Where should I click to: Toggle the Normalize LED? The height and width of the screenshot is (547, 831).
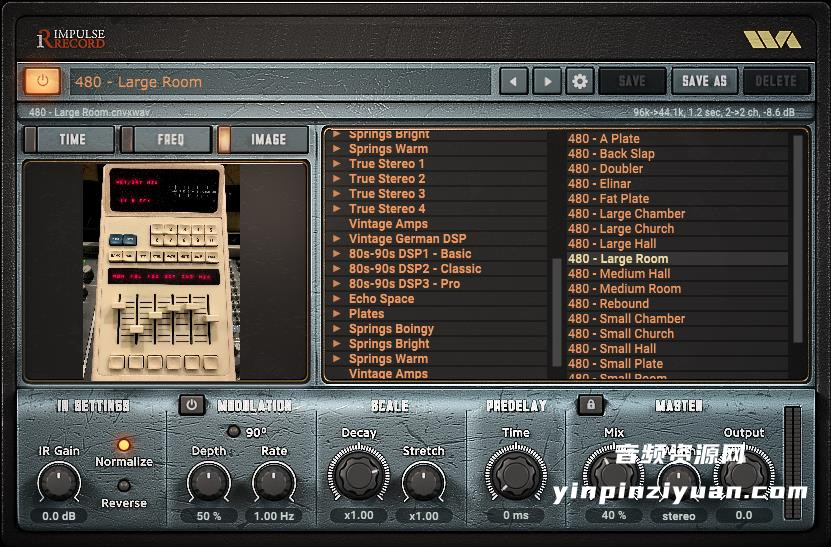pos(123,444)
